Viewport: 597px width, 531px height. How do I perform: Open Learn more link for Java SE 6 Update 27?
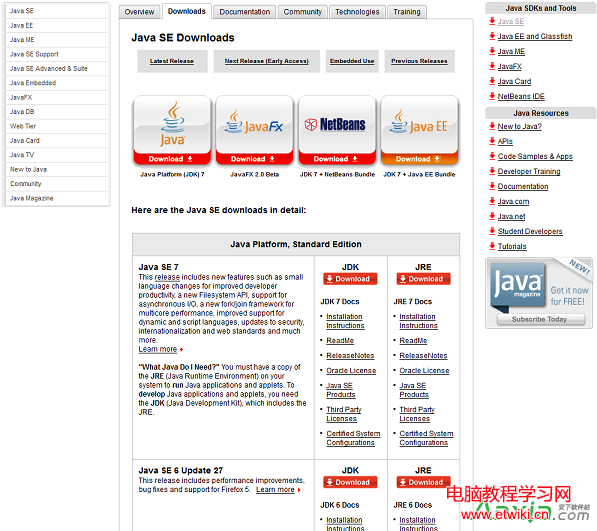[275, 490]
